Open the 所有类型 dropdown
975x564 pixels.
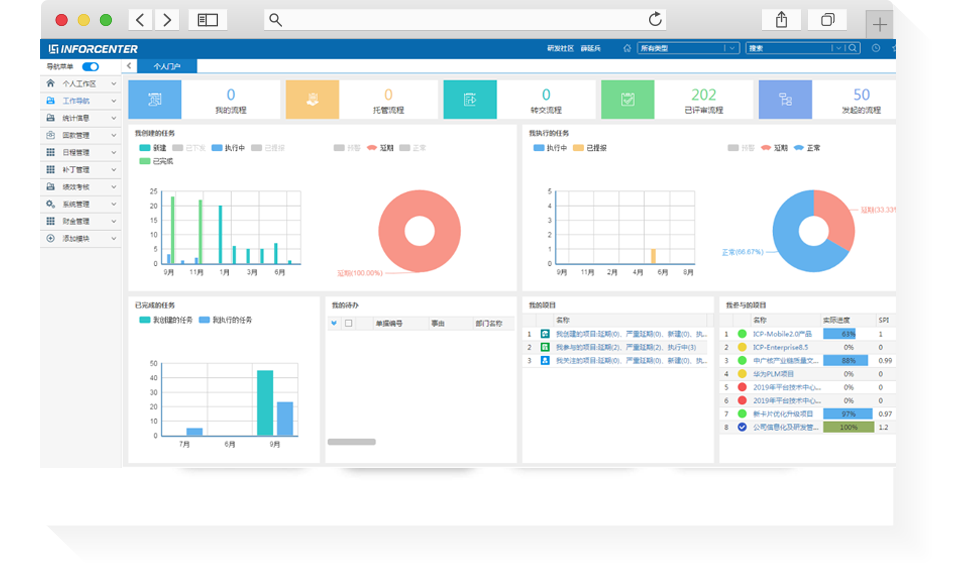click(688, 48)
